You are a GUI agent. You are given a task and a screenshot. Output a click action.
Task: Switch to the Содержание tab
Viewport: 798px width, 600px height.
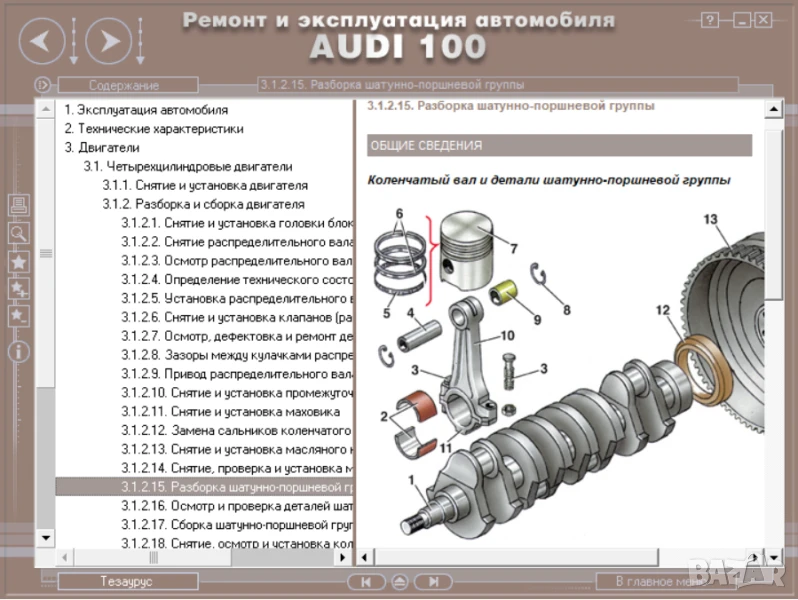click(x=123, y=85)
